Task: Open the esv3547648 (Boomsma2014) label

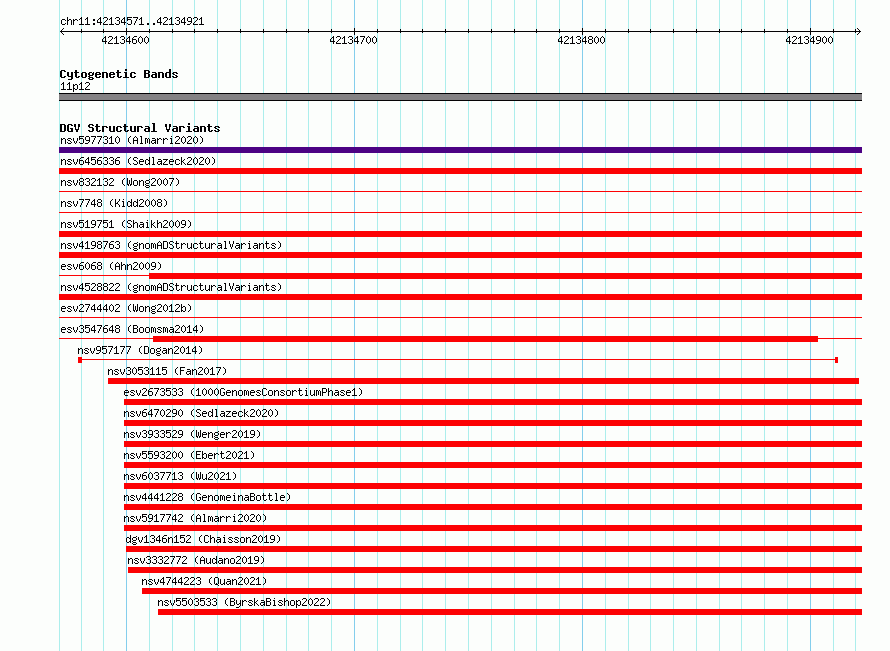Action: tap(132, 329)
